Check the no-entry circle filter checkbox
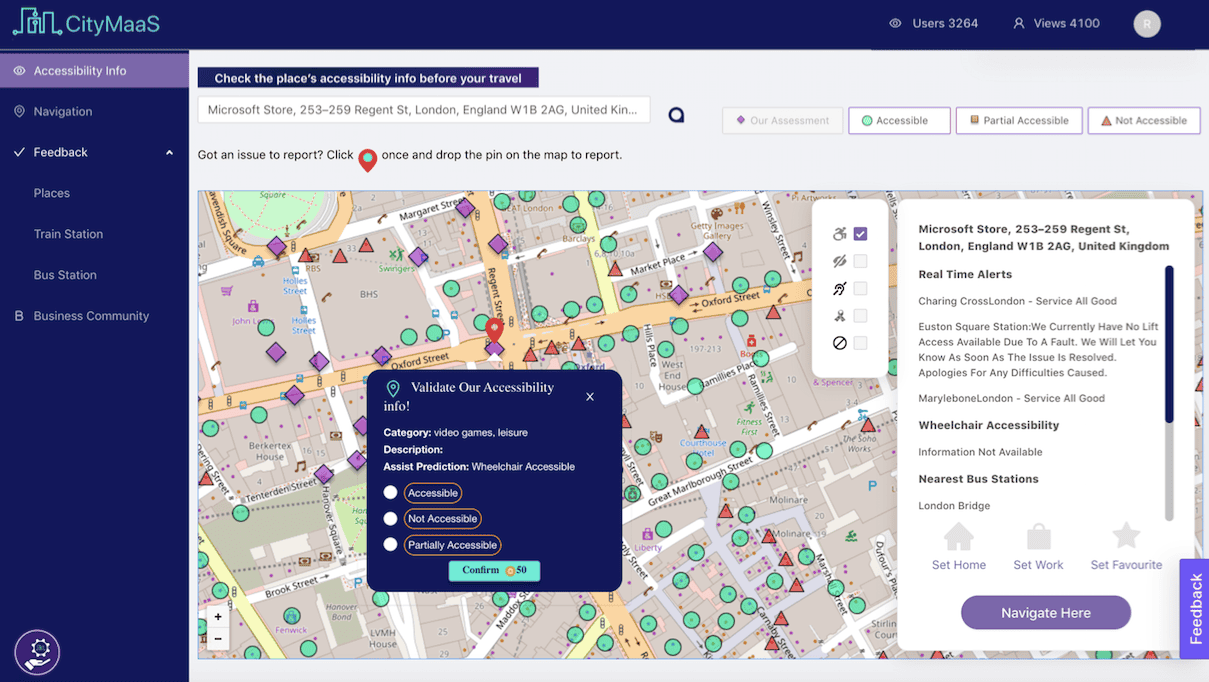 [x=860, y=343]
